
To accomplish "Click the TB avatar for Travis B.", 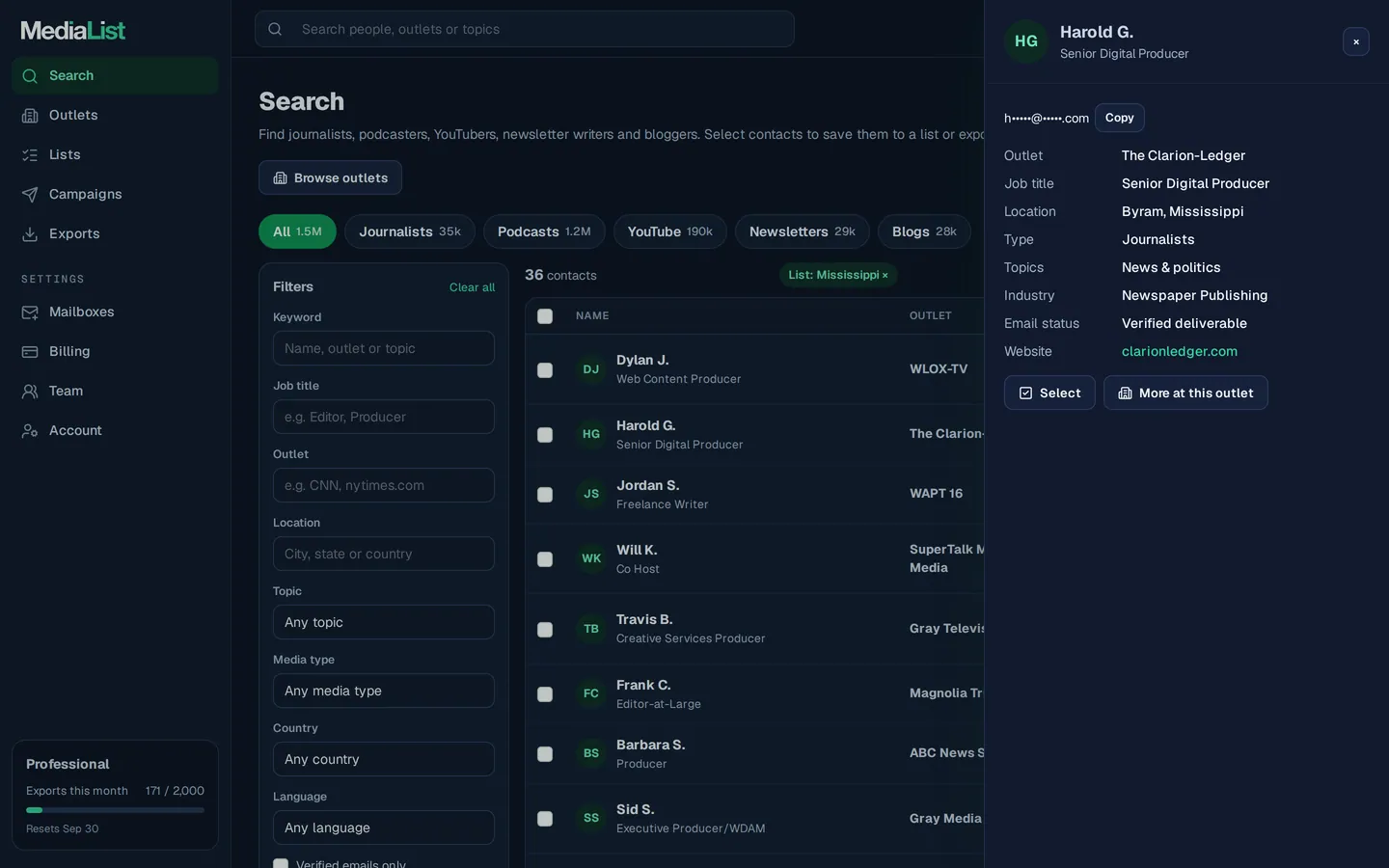I will point(591,629).
